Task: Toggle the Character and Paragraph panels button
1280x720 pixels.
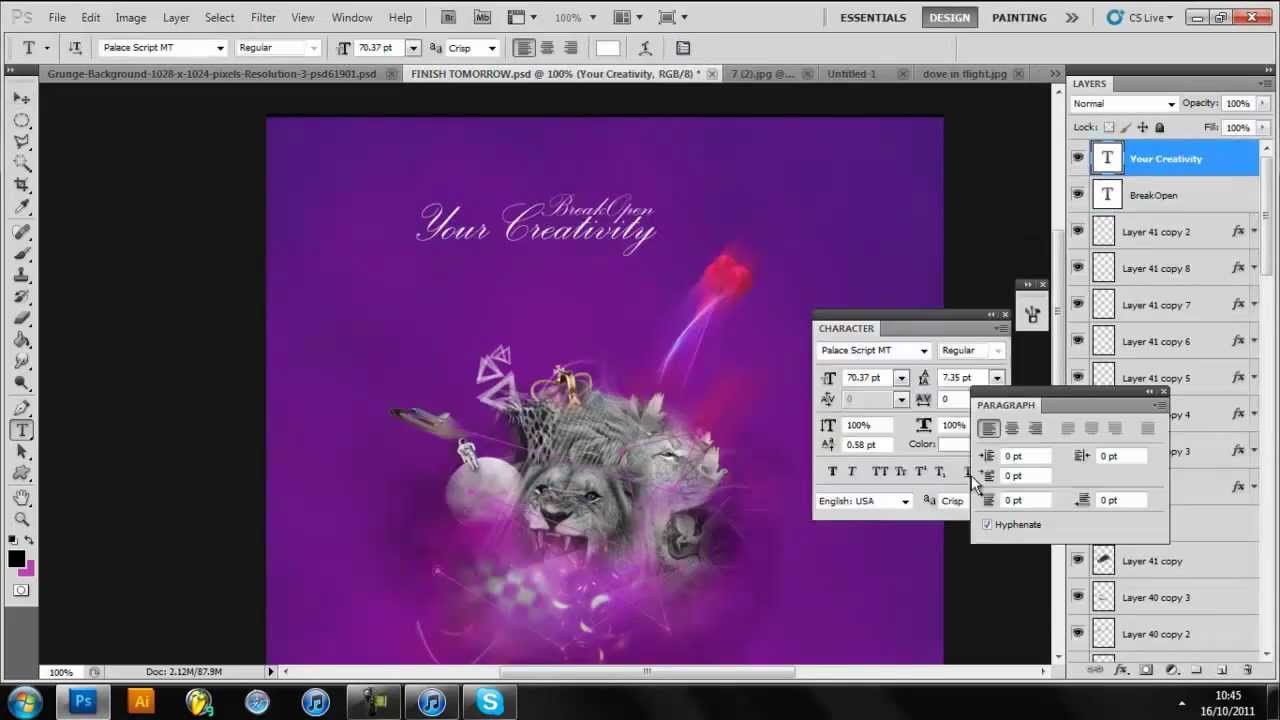Action: [x=683, y=48]
